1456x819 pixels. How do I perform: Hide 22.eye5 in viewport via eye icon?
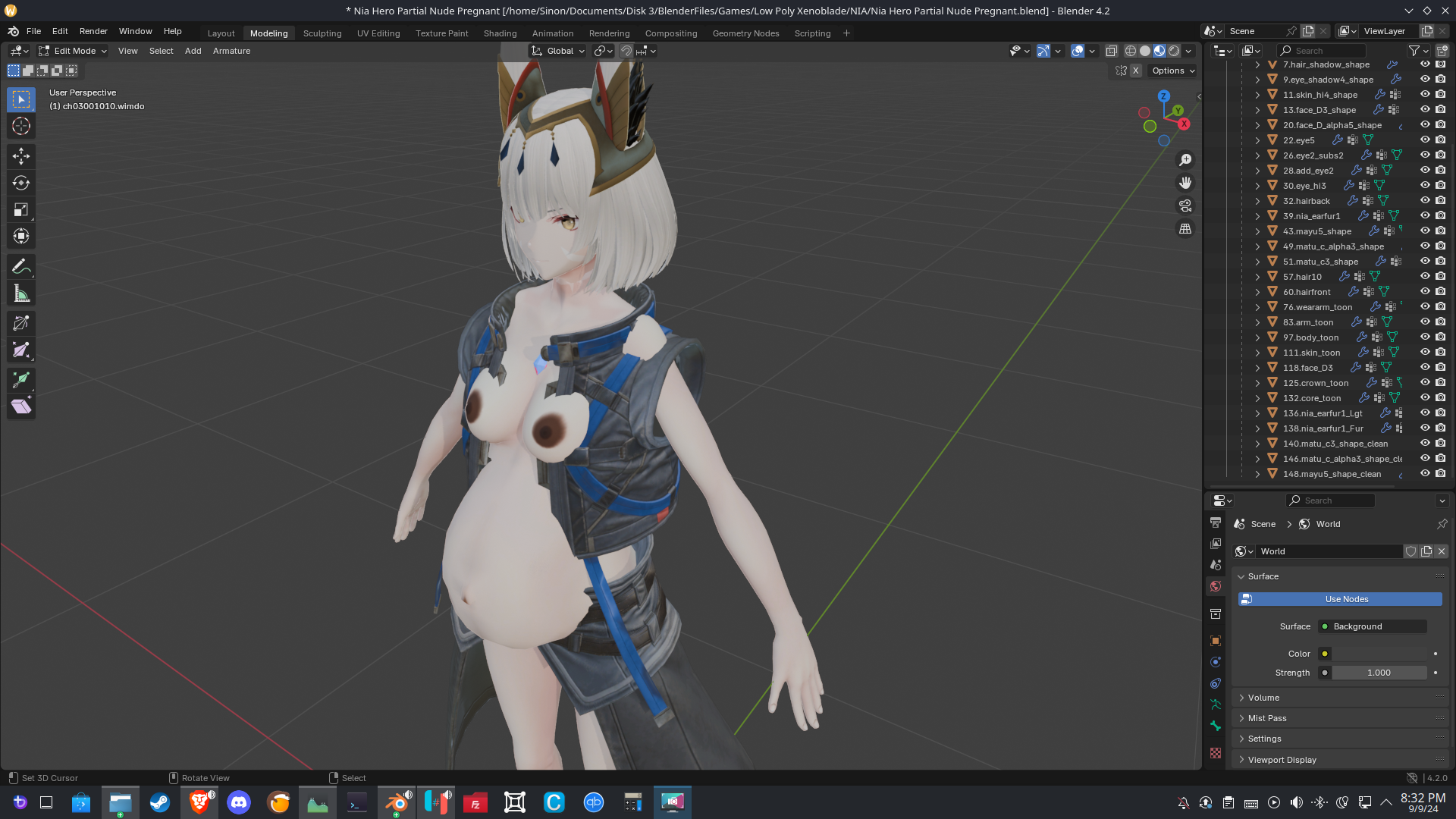coord(1425,140)
